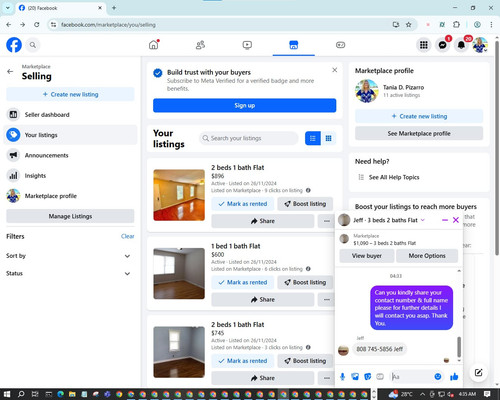Open more options for $745 flat
500x400 pixels.
pos(326,378)
